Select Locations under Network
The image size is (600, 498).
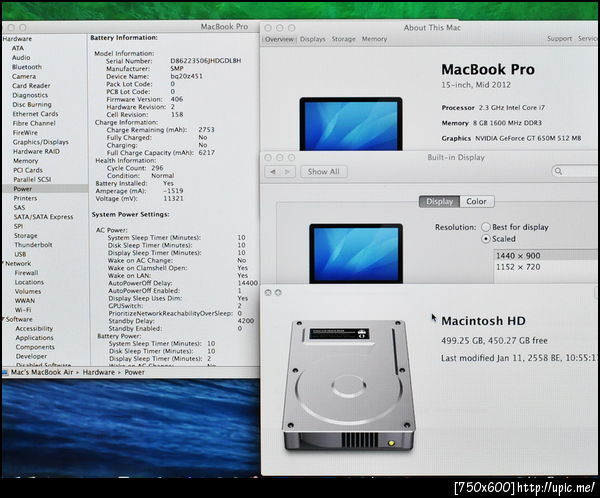pos(29,282)
